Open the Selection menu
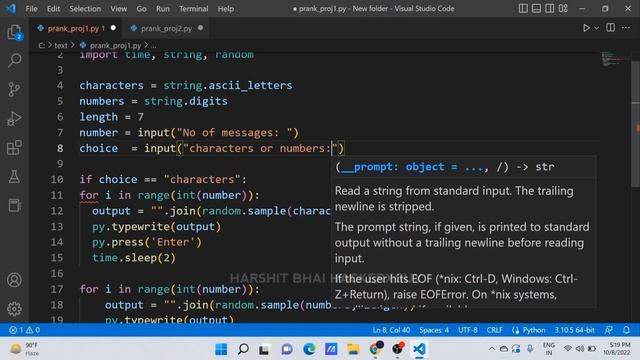Viewport: 640px width, 360px height. pos(85,9)
